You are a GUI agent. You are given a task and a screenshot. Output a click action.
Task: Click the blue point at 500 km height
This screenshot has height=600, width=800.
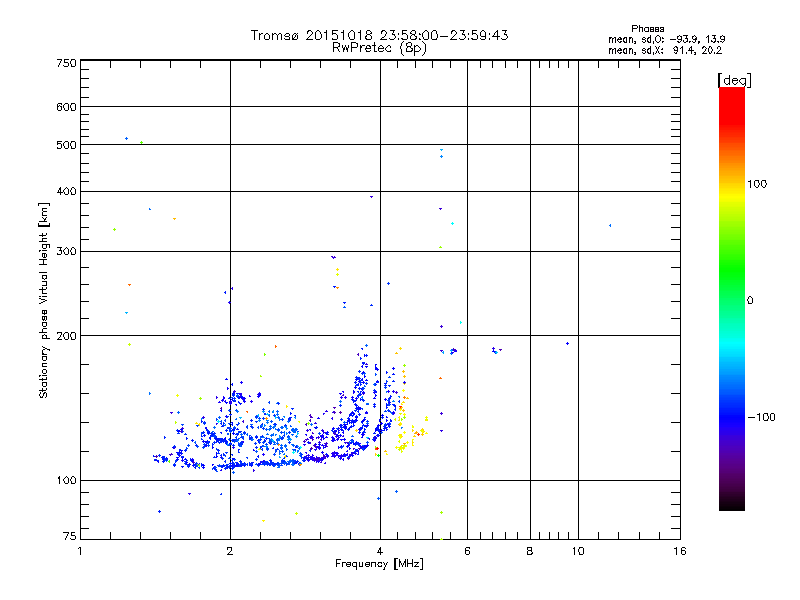(x=127, y=139)
